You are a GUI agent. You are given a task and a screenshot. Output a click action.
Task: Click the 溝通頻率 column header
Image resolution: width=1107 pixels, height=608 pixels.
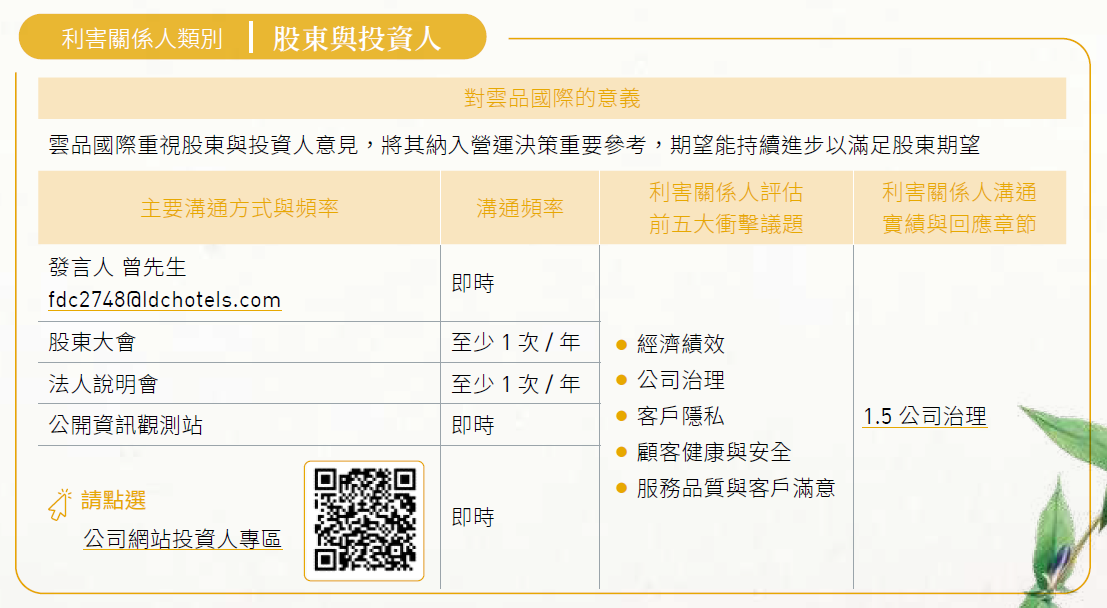point(520,208)
